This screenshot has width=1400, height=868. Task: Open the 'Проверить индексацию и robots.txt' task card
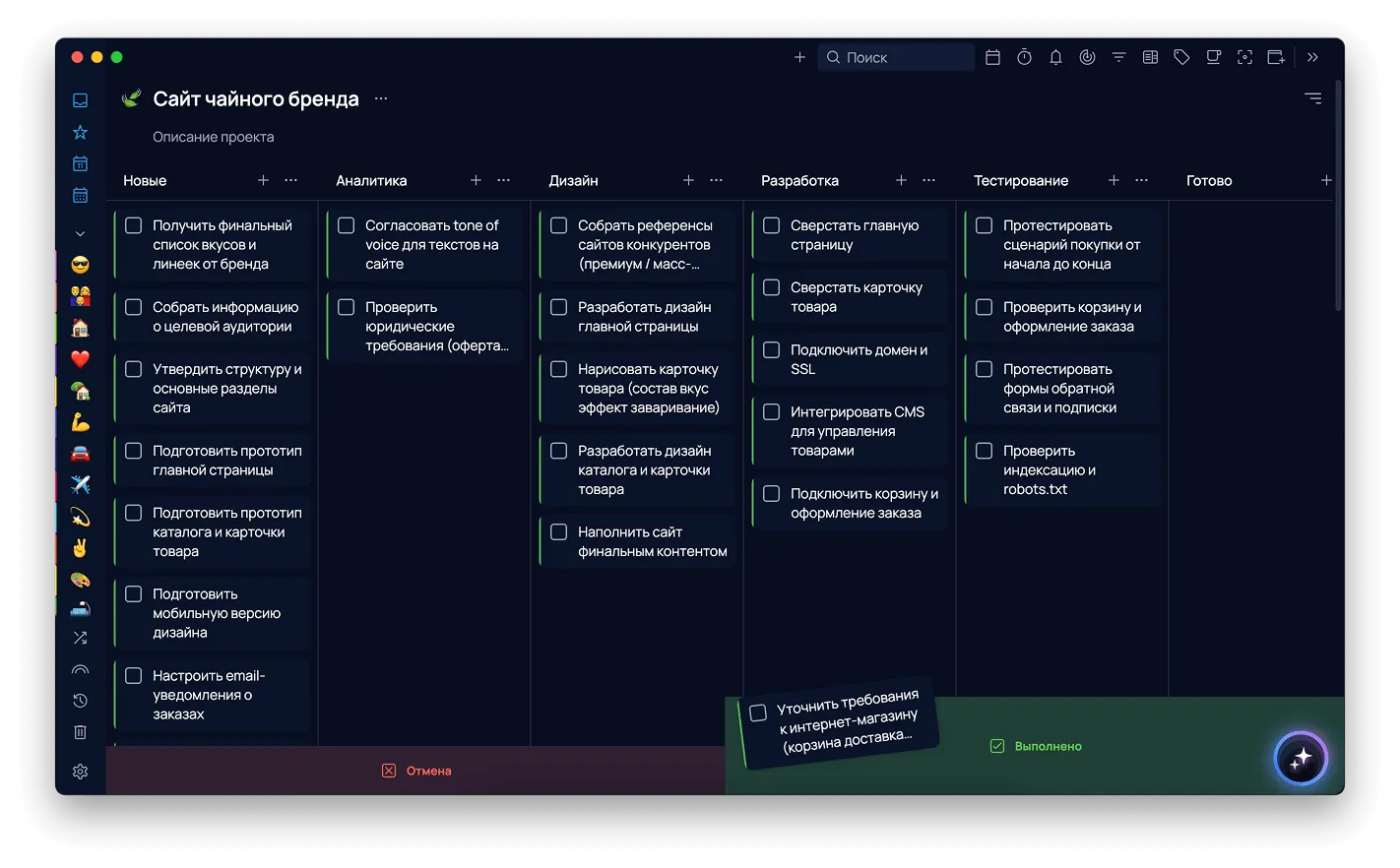(x=1063, y=469)
